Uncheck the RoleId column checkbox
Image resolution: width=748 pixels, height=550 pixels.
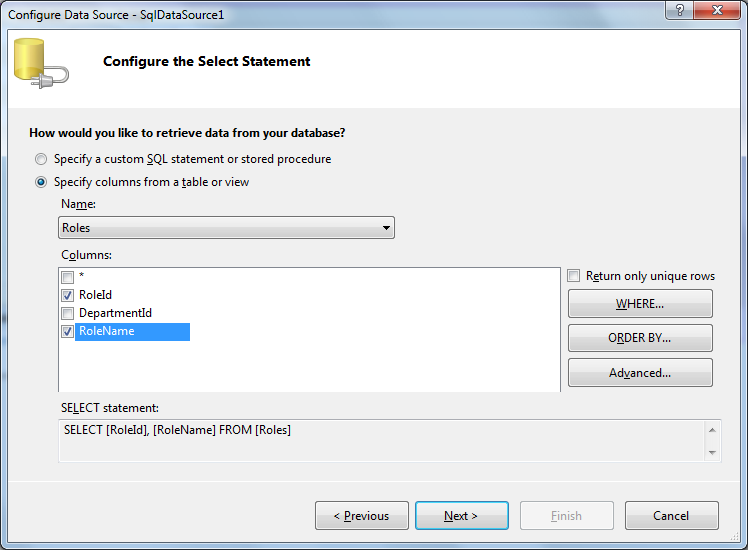[68, 295]
